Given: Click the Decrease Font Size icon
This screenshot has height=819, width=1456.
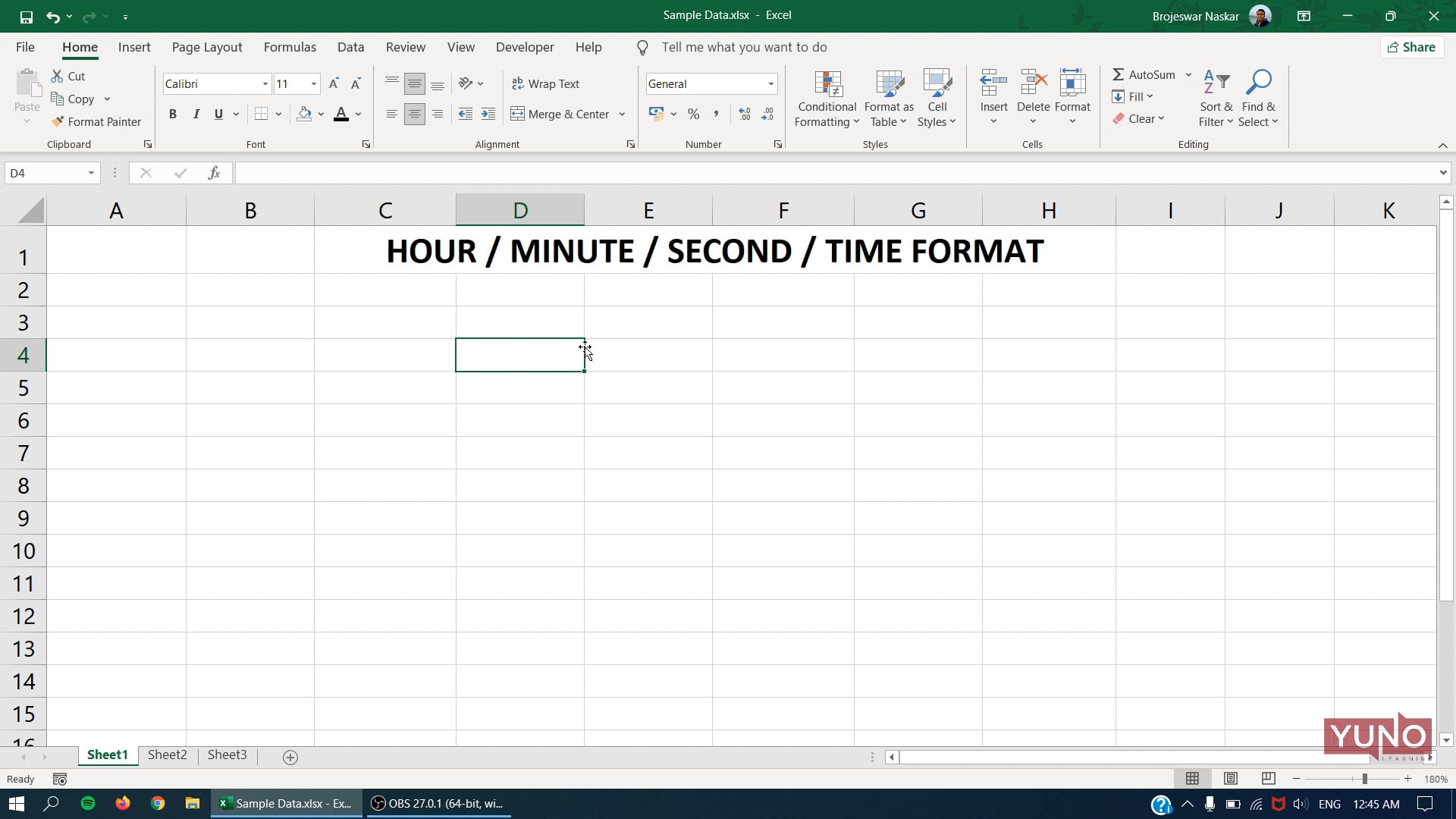Looking at the screenshot, I should point(356,83).
